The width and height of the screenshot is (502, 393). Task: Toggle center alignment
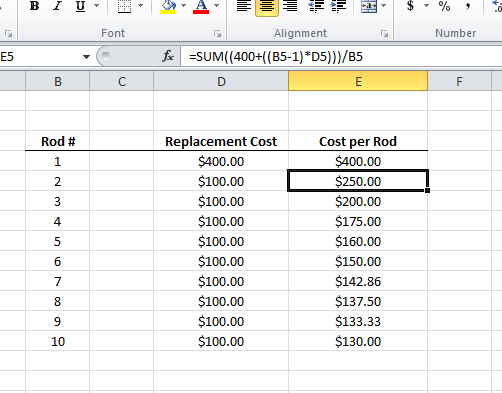[x=267, y=6]
